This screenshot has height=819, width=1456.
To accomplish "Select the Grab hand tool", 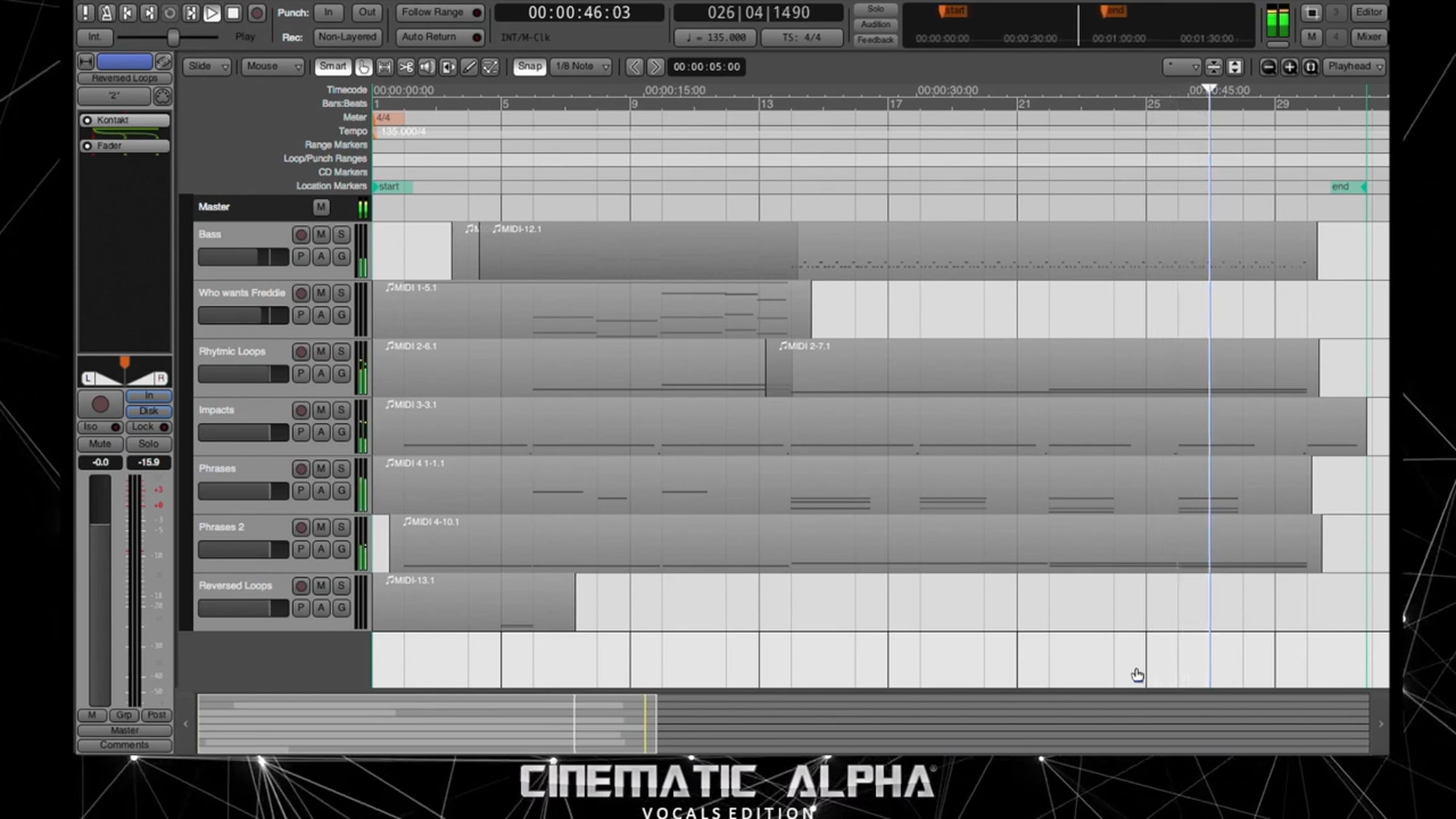I will coord(363,67).
